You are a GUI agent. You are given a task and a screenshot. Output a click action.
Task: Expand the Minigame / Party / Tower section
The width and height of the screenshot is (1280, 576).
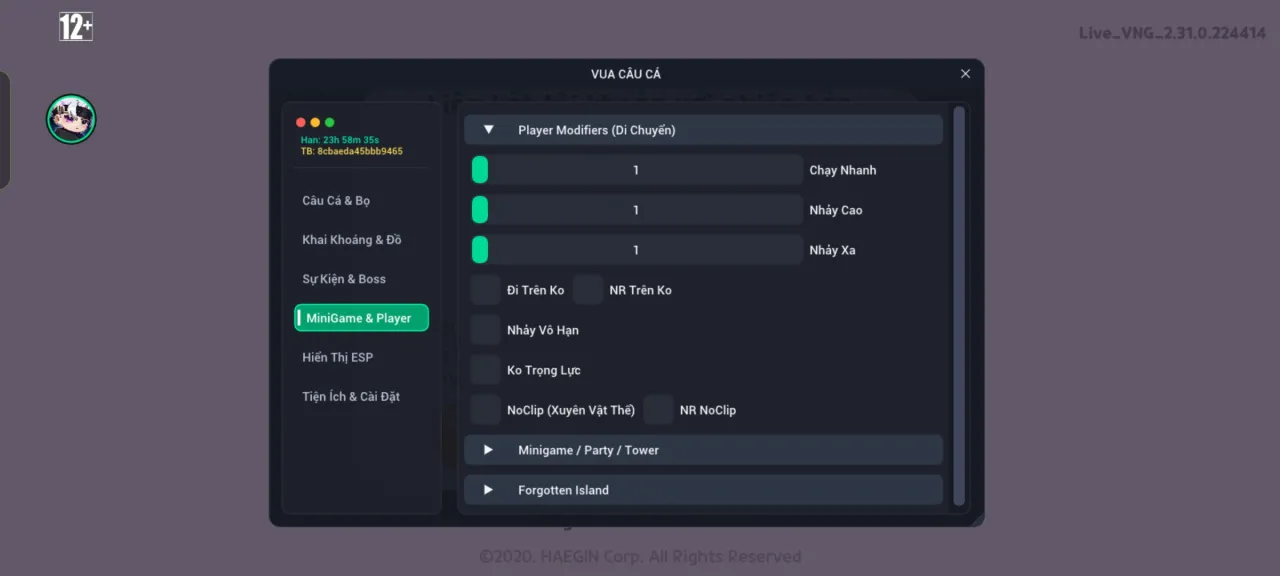coord(703,450)
